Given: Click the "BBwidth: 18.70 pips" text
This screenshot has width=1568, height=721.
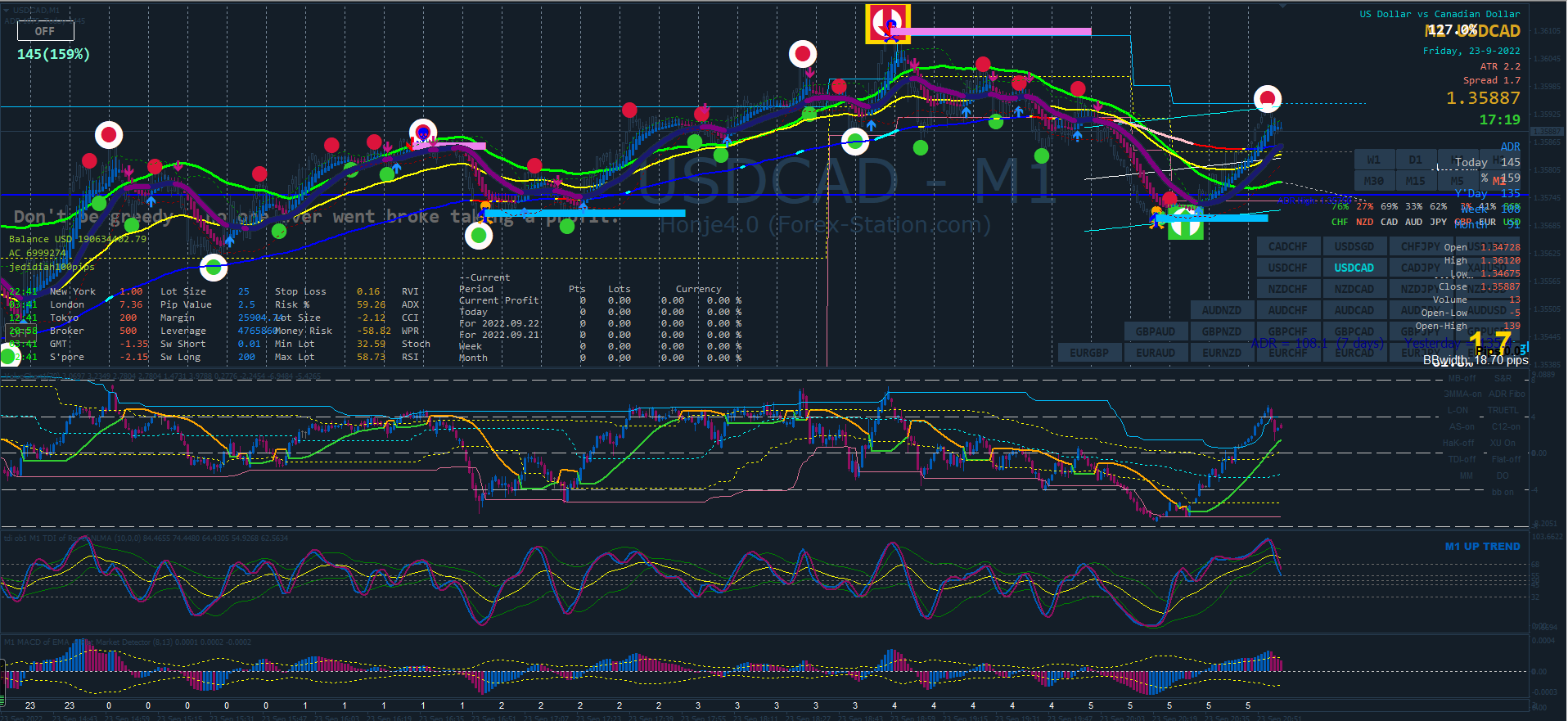Looking at the screenshot, I should coord(1476,360).
